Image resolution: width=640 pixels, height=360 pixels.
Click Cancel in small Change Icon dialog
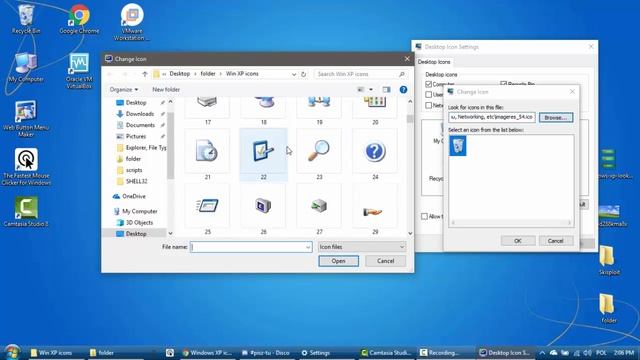[x=556, y=241]
